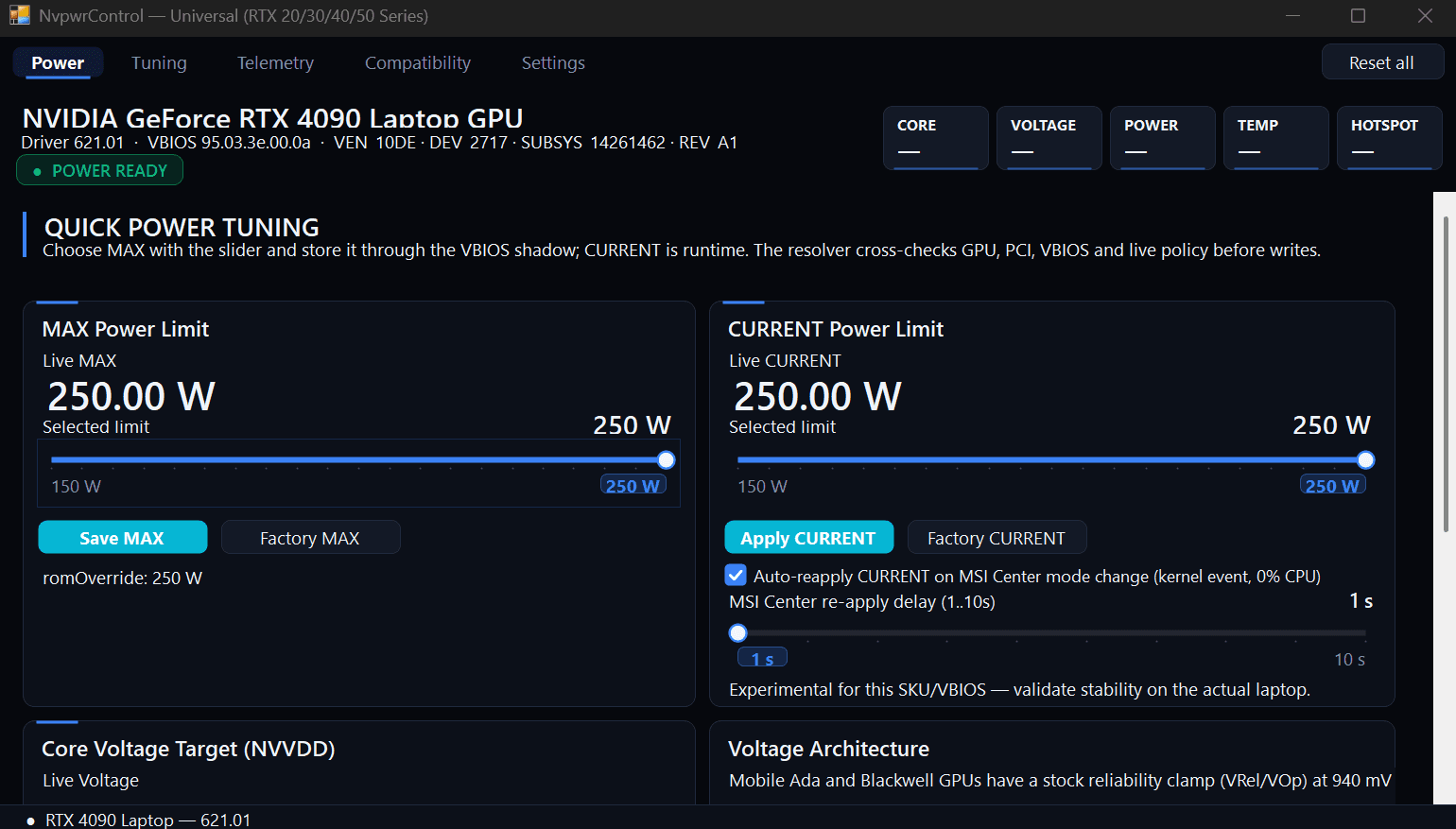Click the NvpwrControl app icon in title bar
Image resolution: width=1456 pixels, height=829 pixels.
tap(20, 16)
